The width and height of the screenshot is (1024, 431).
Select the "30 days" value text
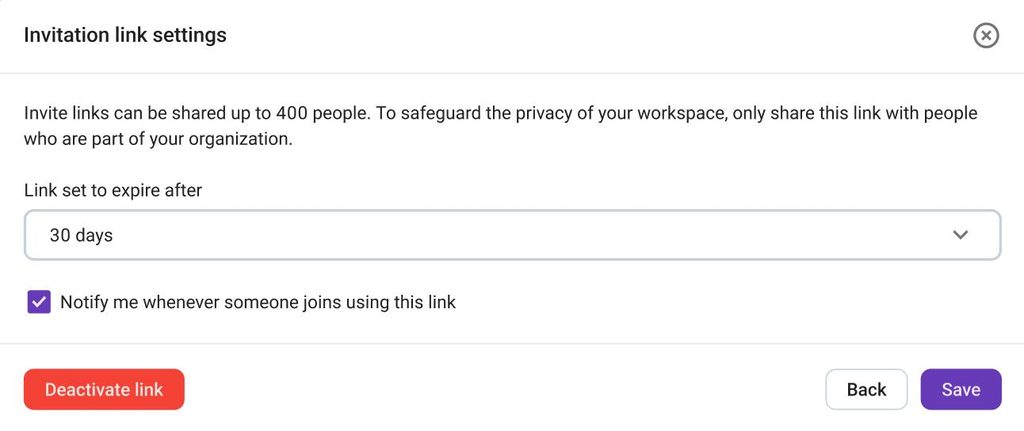click(81, 235)
